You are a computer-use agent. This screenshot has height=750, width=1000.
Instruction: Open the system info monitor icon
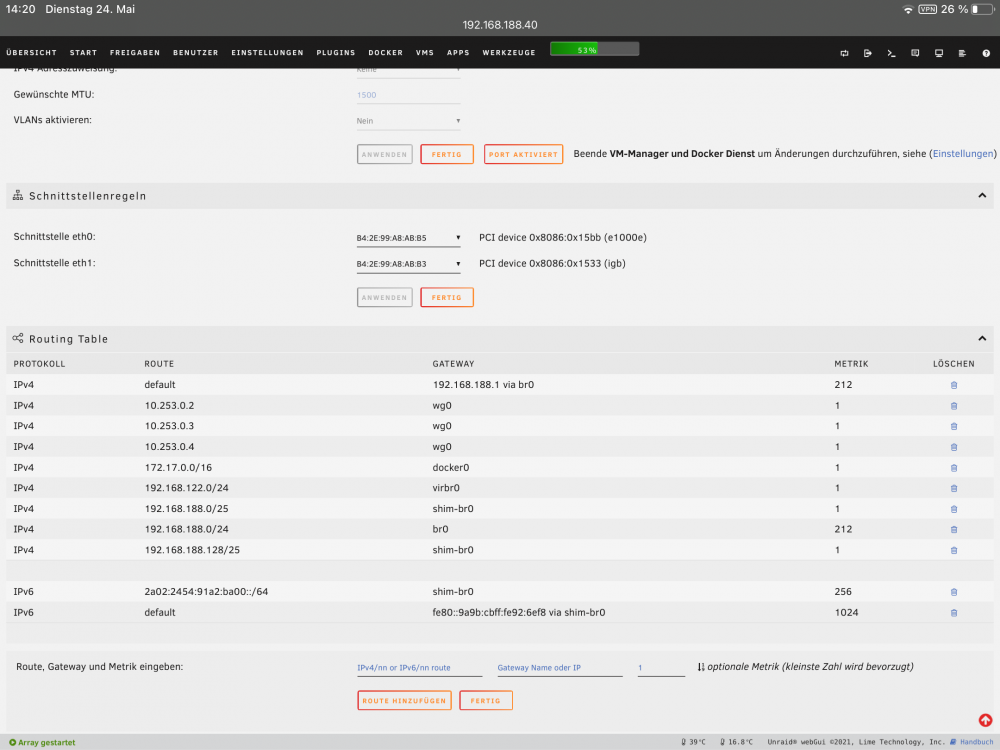click(938, 54)
